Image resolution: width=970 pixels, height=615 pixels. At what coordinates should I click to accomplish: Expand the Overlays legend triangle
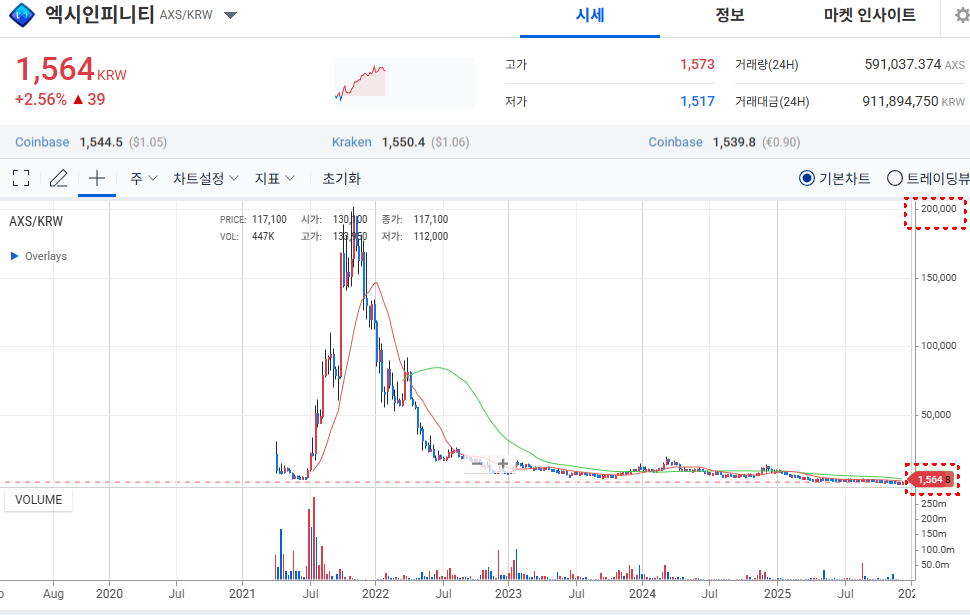click(x=14, y=256)
